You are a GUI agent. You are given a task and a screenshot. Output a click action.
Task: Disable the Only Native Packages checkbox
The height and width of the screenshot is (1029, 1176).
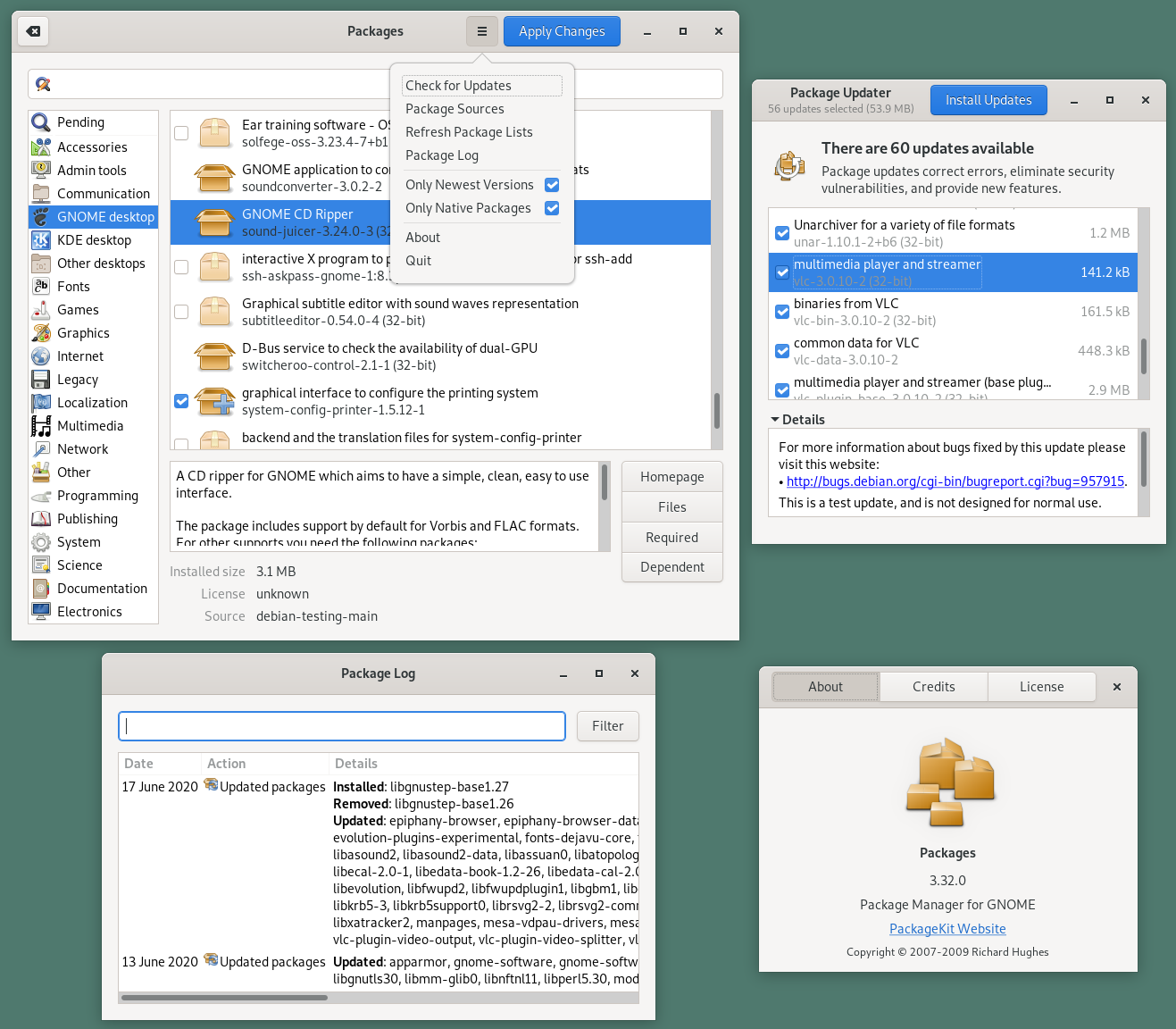[552, 208]
